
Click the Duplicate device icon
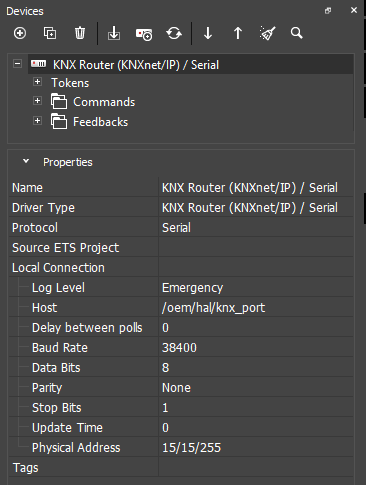click(50, 33)
